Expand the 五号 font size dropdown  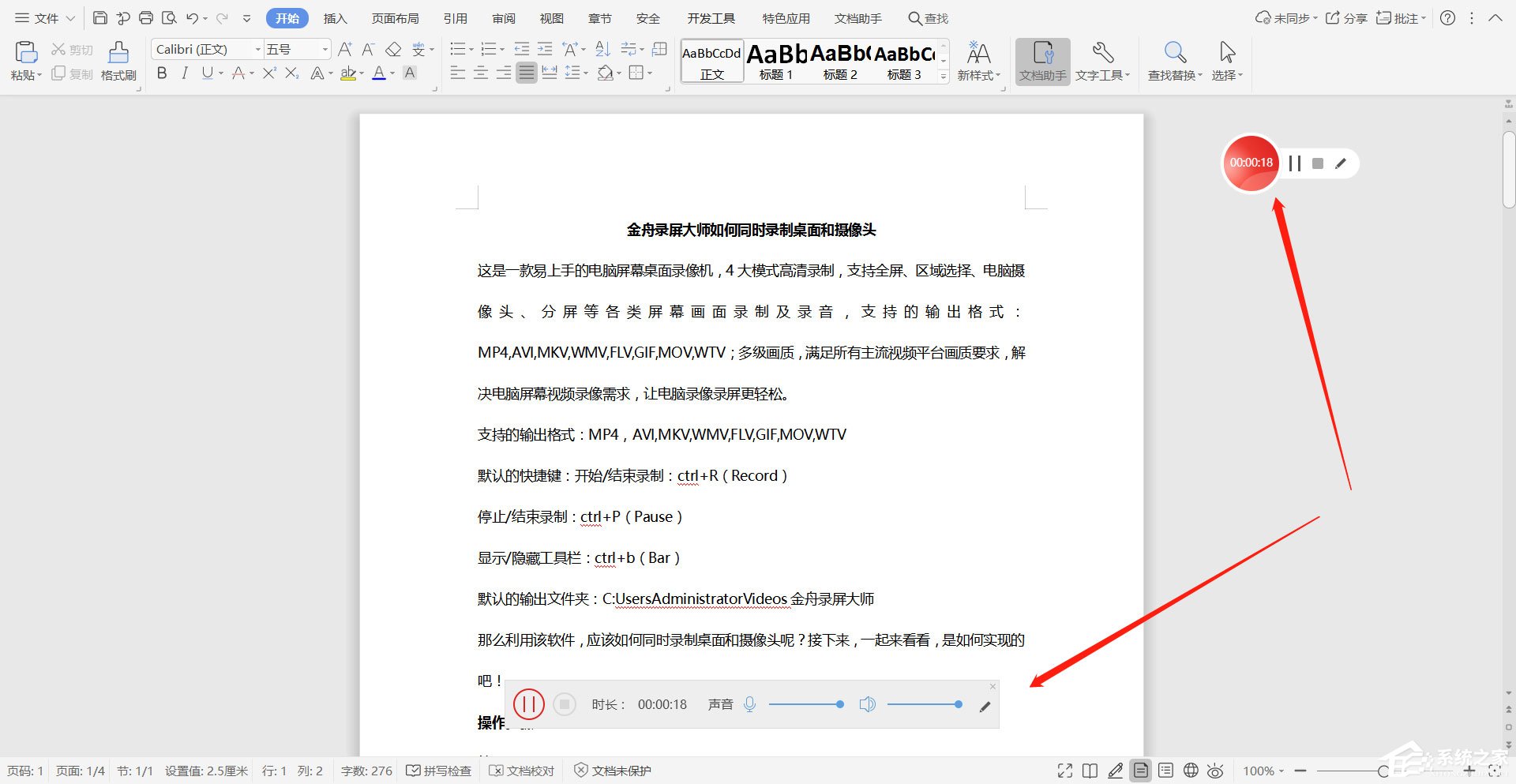(324, 49)
